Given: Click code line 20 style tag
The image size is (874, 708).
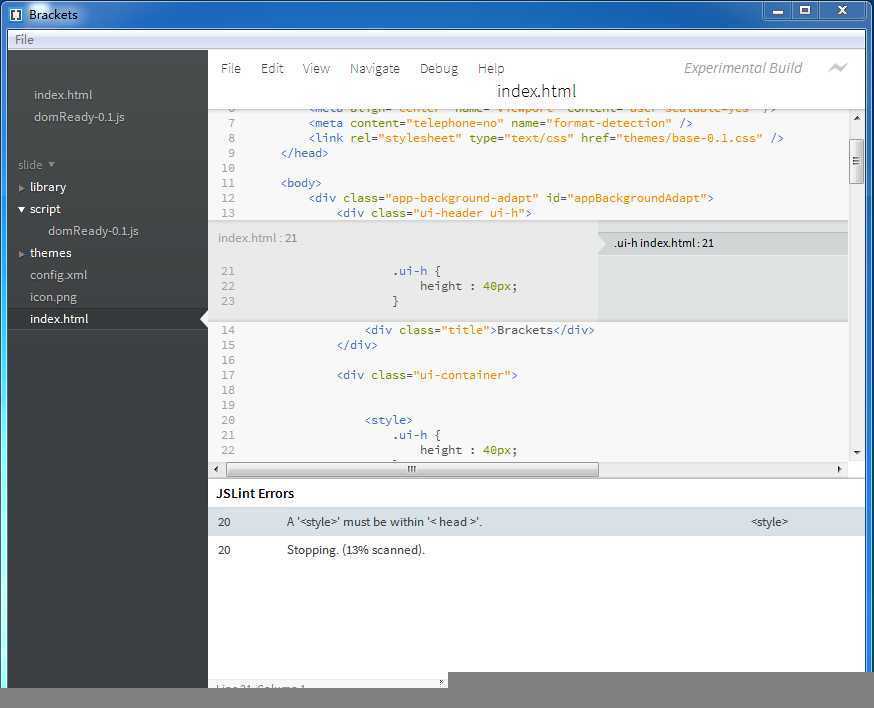Looking at the screenshot, I should pyautogui.click(x=389, y=420).
